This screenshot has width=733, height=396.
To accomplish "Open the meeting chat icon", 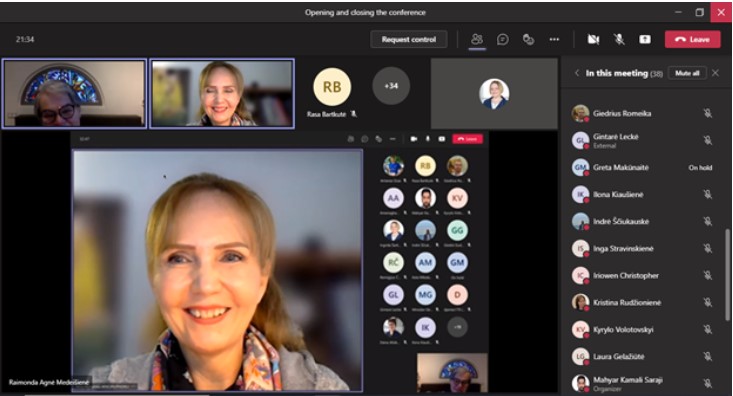I will pos(503,39).
